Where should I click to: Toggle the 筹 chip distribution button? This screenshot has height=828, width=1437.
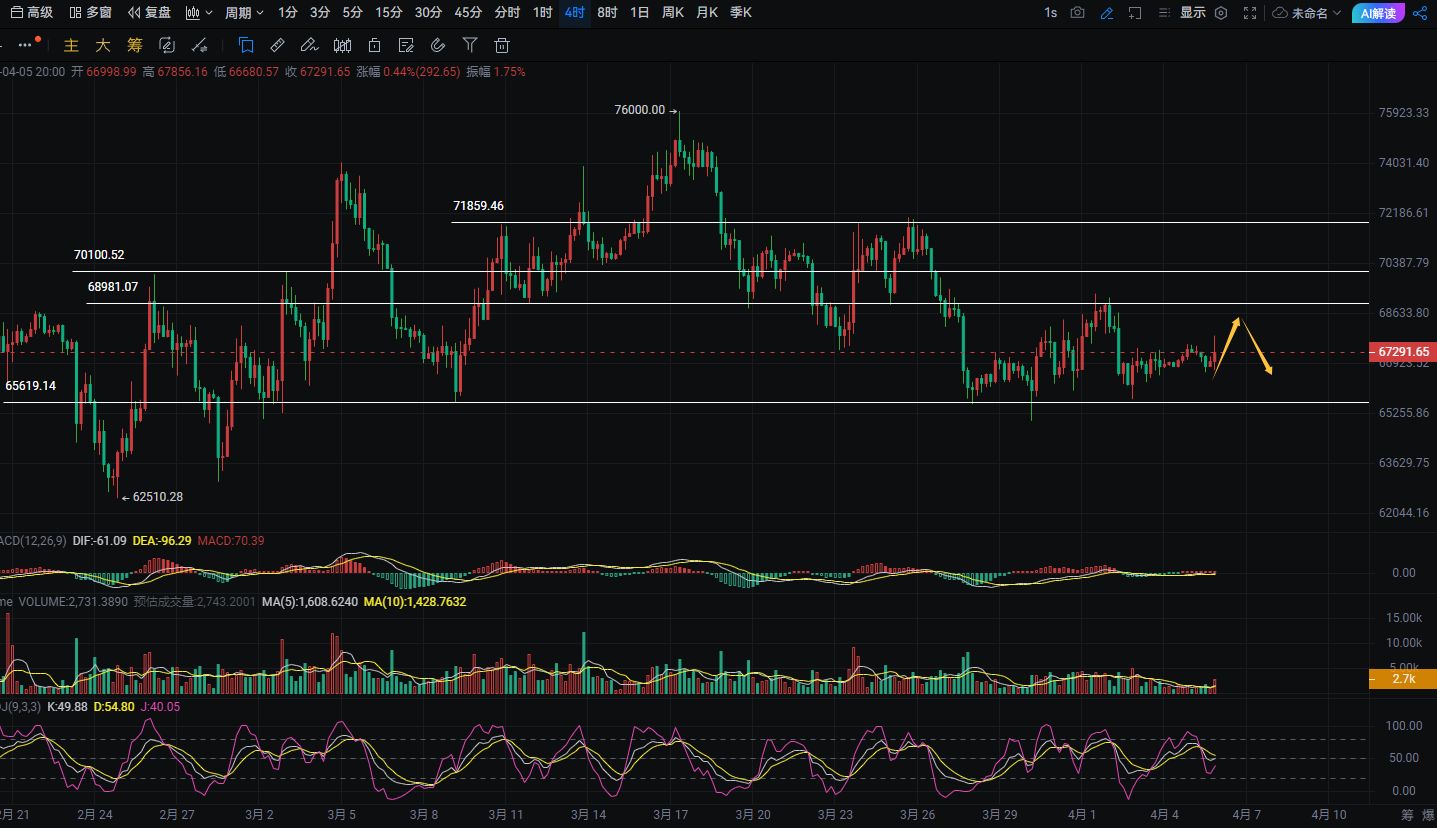click(135, 45)
